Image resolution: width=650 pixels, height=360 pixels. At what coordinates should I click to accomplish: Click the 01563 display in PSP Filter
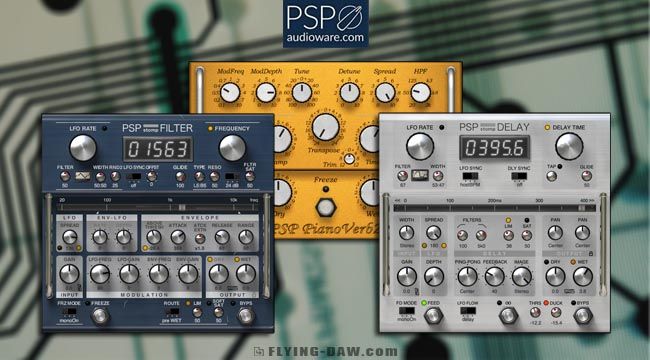tap(158, 149)
